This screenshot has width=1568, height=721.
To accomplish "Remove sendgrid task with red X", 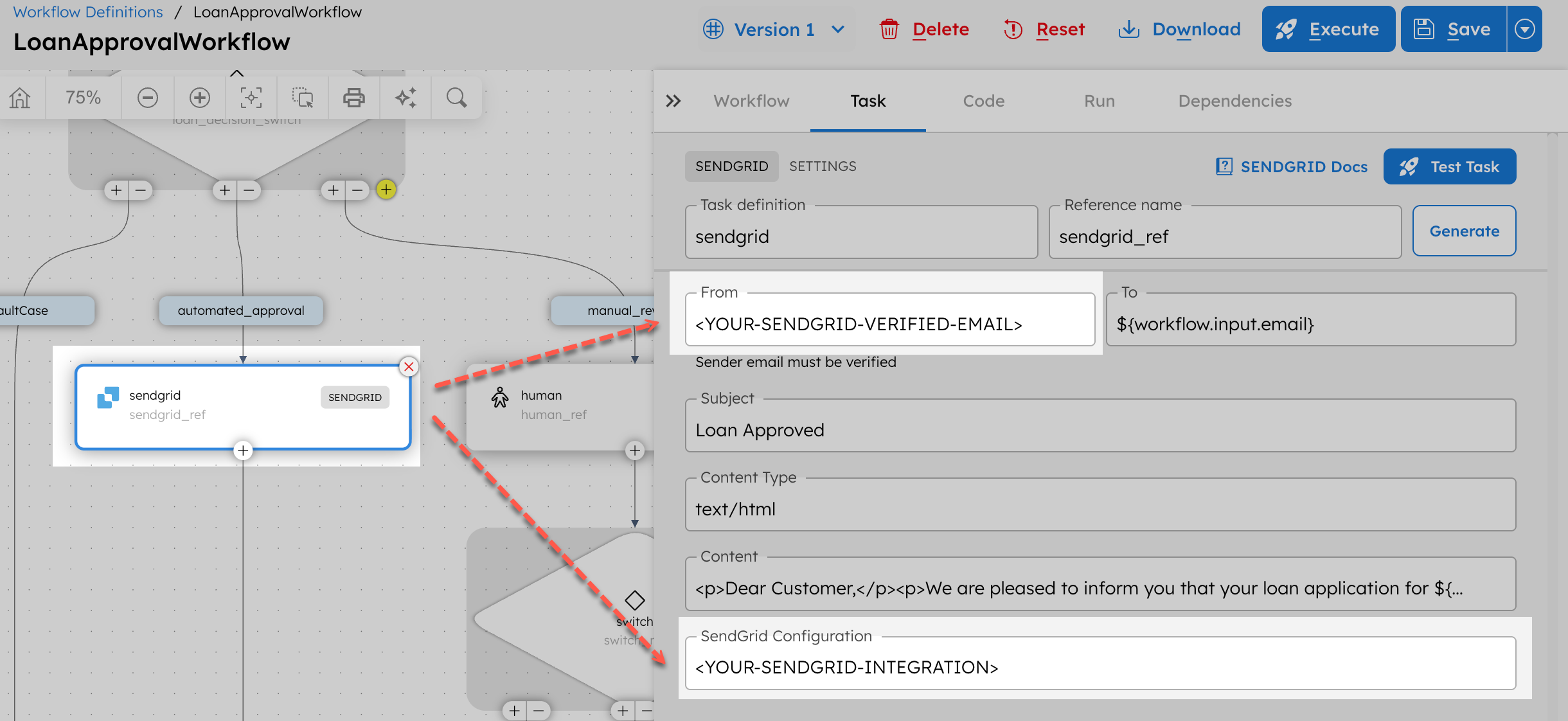I will pyautogui.click(x=409, y=366).
